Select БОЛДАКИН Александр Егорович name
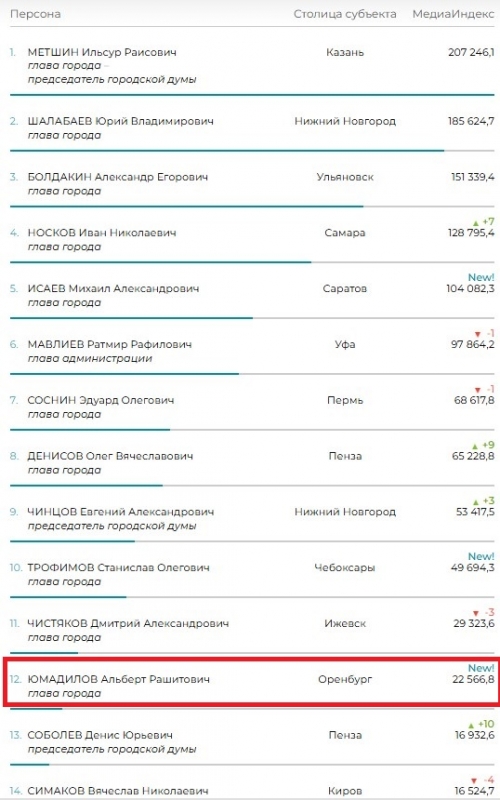The height and width of the screenshot is (800, 500). point(118,177)
